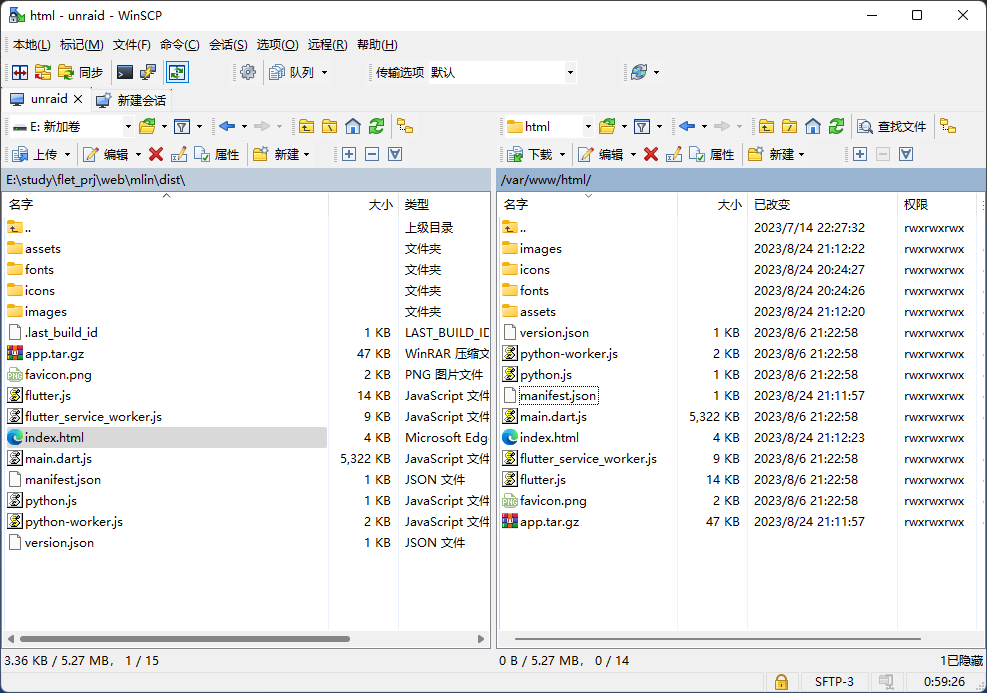Click the SFTP-3 status bar indicator

pos(833,680)
